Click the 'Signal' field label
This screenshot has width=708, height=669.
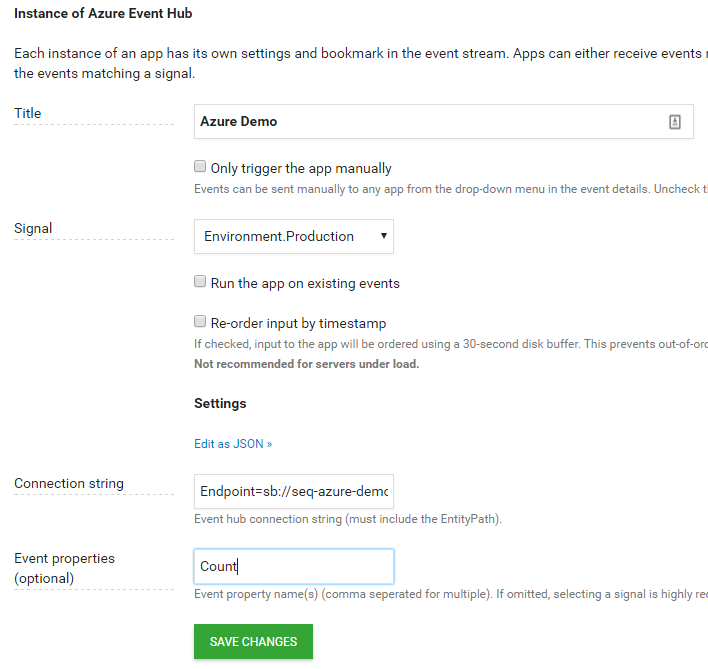pyautogui.click(x=33, y=229)
